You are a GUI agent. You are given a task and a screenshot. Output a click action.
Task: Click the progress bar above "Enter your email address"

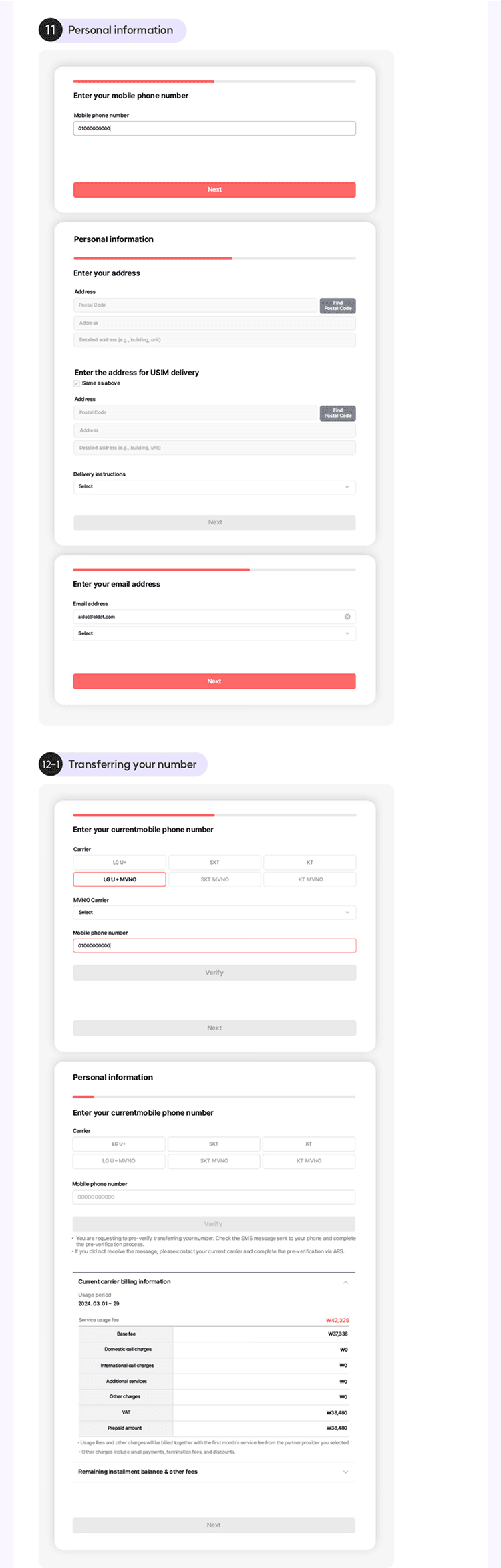[x=214, y=570]
